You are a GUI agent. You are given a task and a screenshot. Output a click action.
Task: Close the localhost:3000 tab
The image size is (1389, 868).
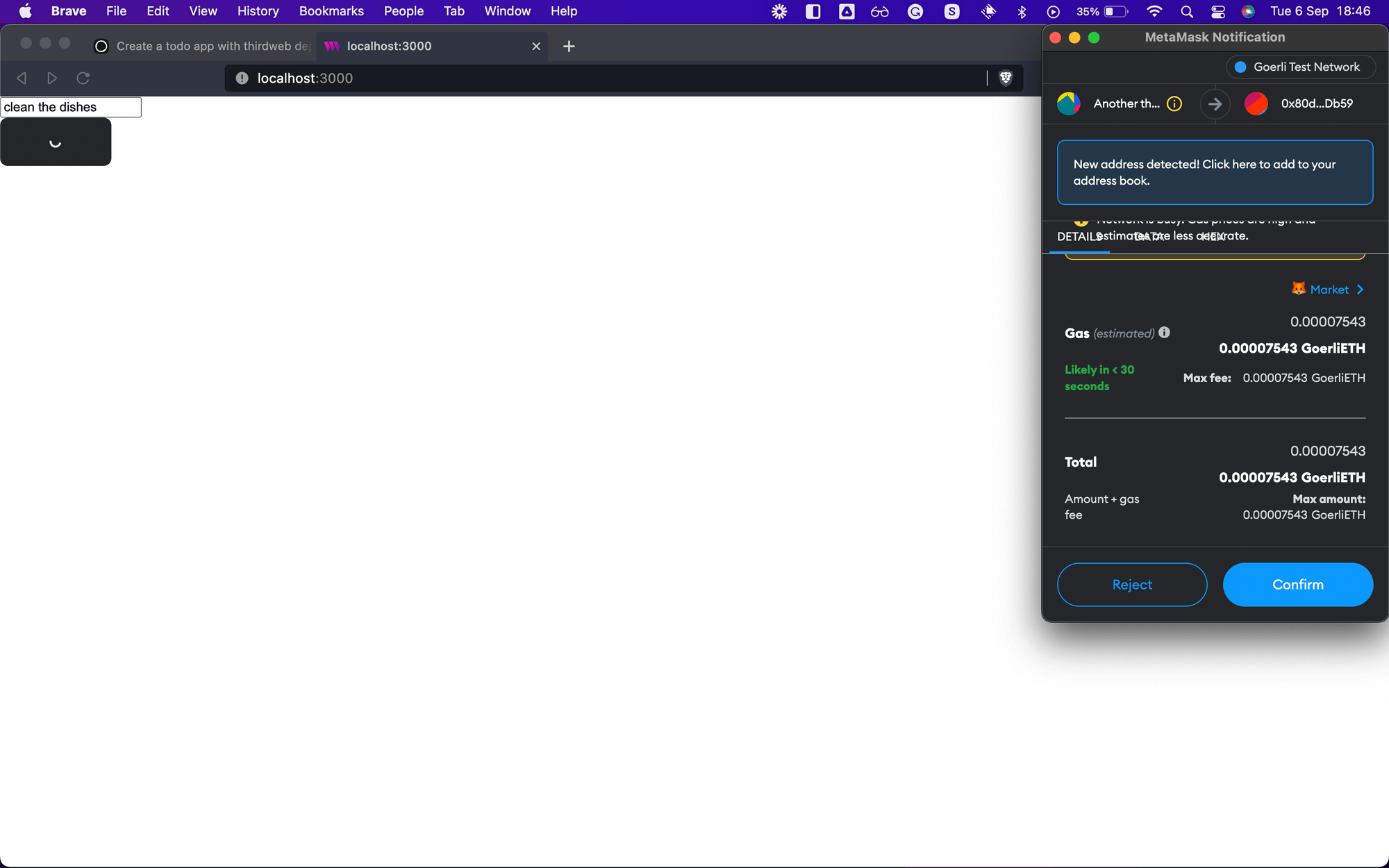pyautogui.click(x=536, y=46)
